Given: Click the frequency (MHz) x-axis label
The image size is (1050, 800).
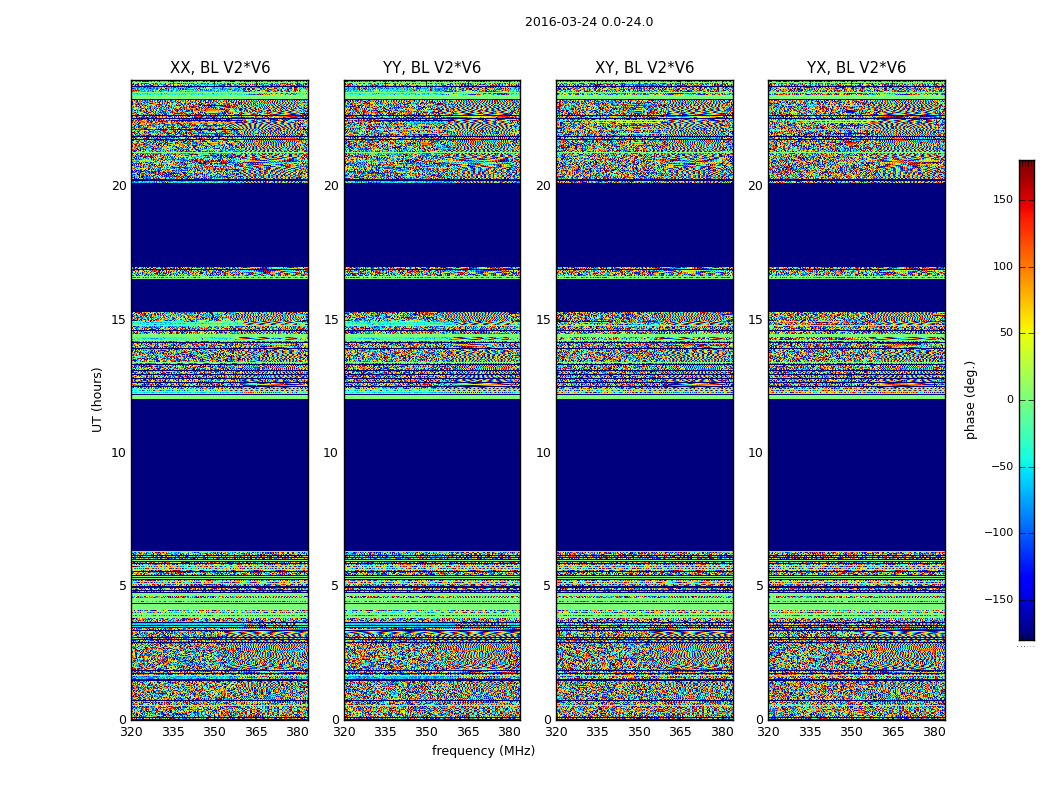Looking at the screenshot, I should [483, 751].
